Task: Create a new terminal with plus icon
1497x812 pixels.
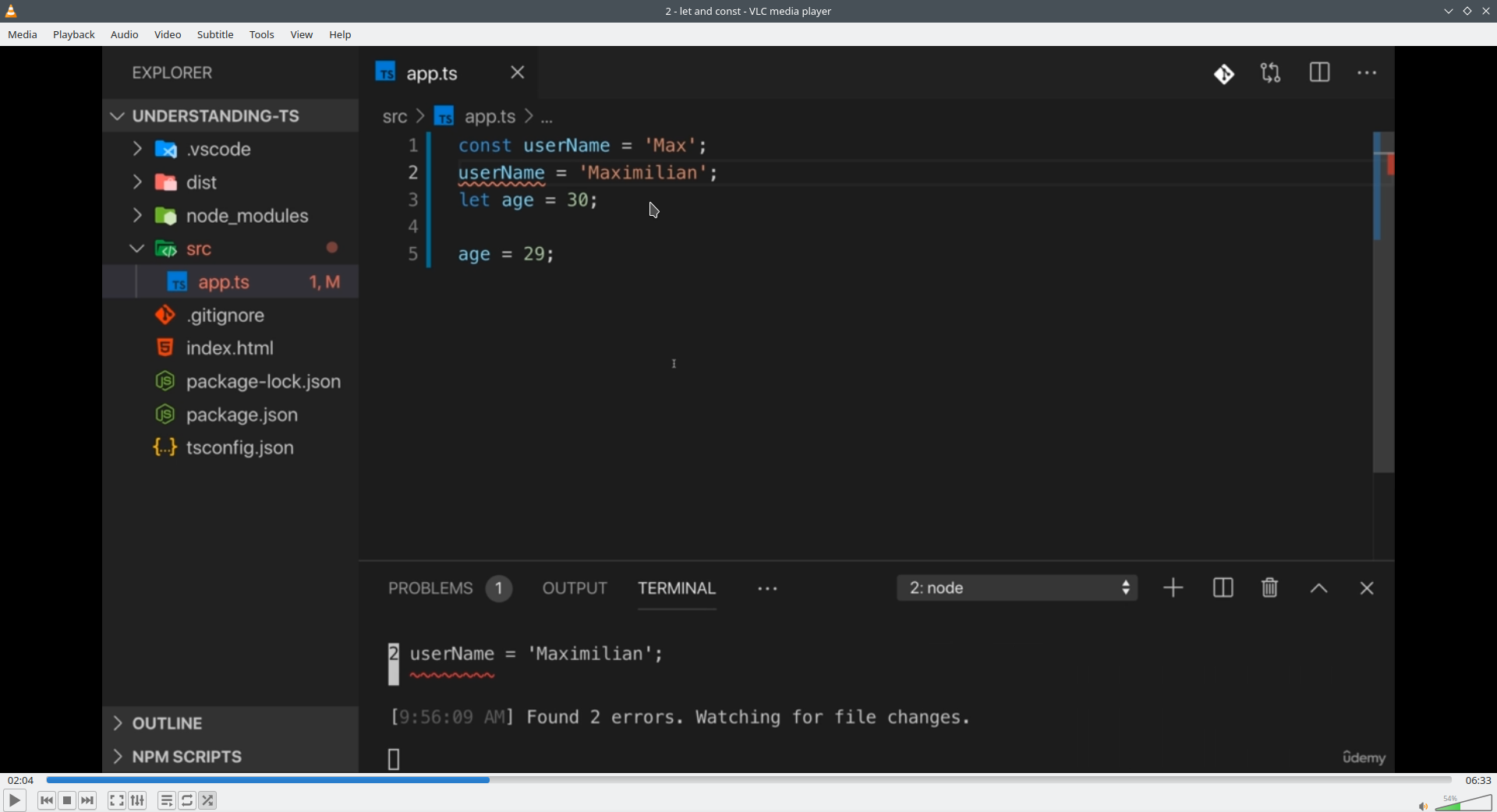Action: [x=1173, y=588]
